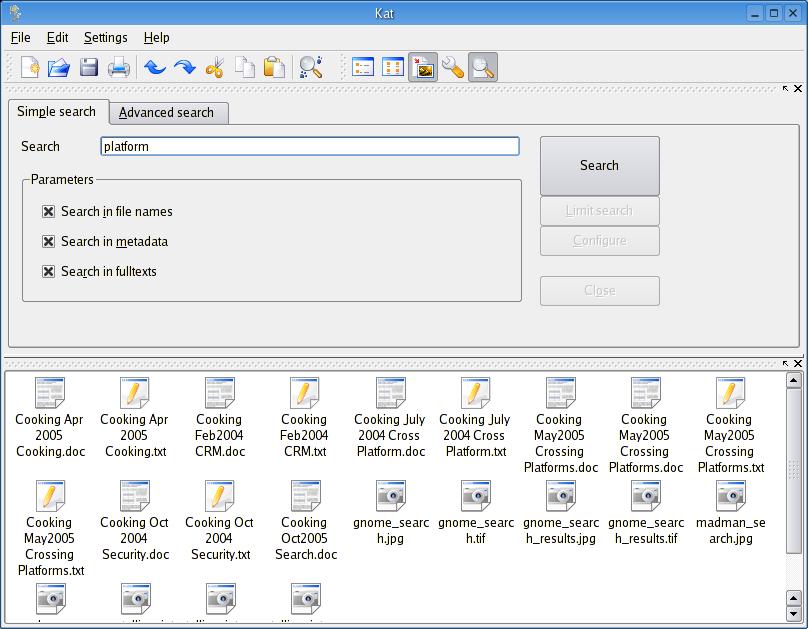Click the Redo arrow icon

coord(184,67)
